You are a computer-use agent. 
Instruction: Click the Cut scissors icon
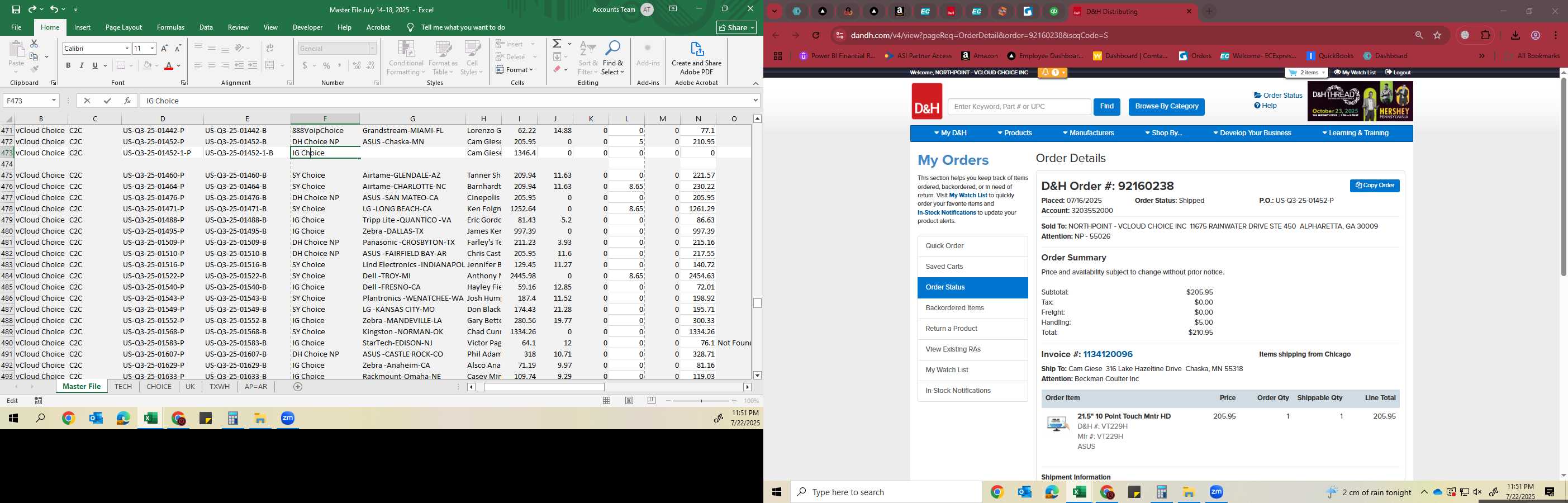tap(34, 44)
